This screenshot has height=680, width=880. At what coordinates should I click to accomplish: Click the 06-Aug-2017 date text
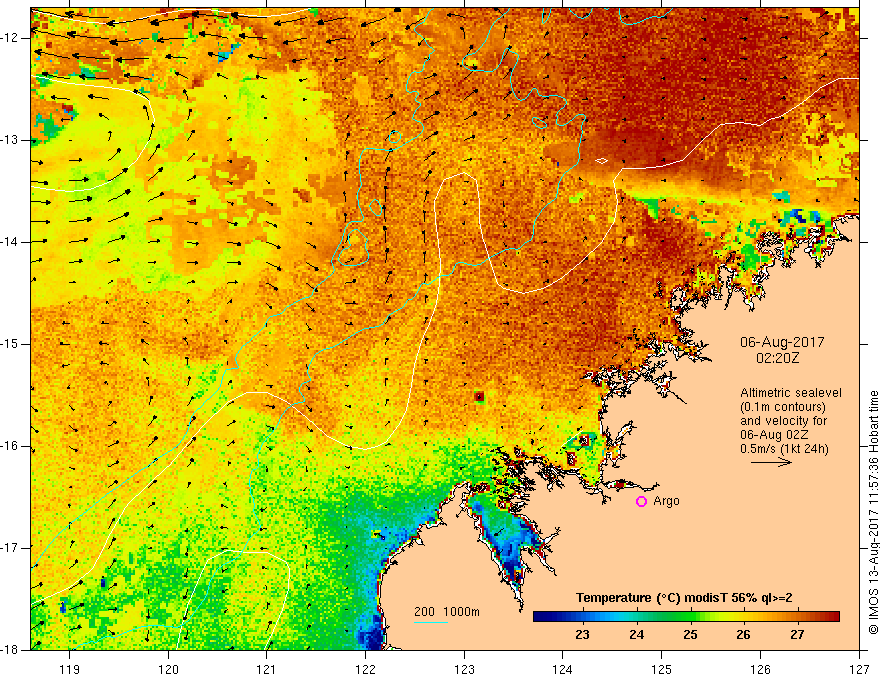782,342
